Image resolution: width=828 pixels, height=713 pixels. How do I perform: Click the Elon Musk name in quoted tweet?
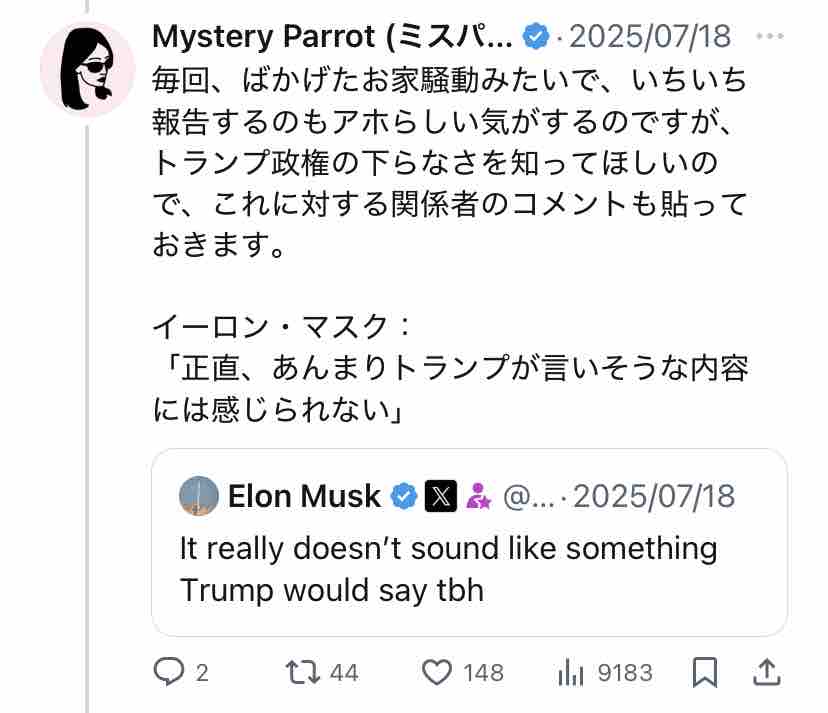(x=304, y=496)
